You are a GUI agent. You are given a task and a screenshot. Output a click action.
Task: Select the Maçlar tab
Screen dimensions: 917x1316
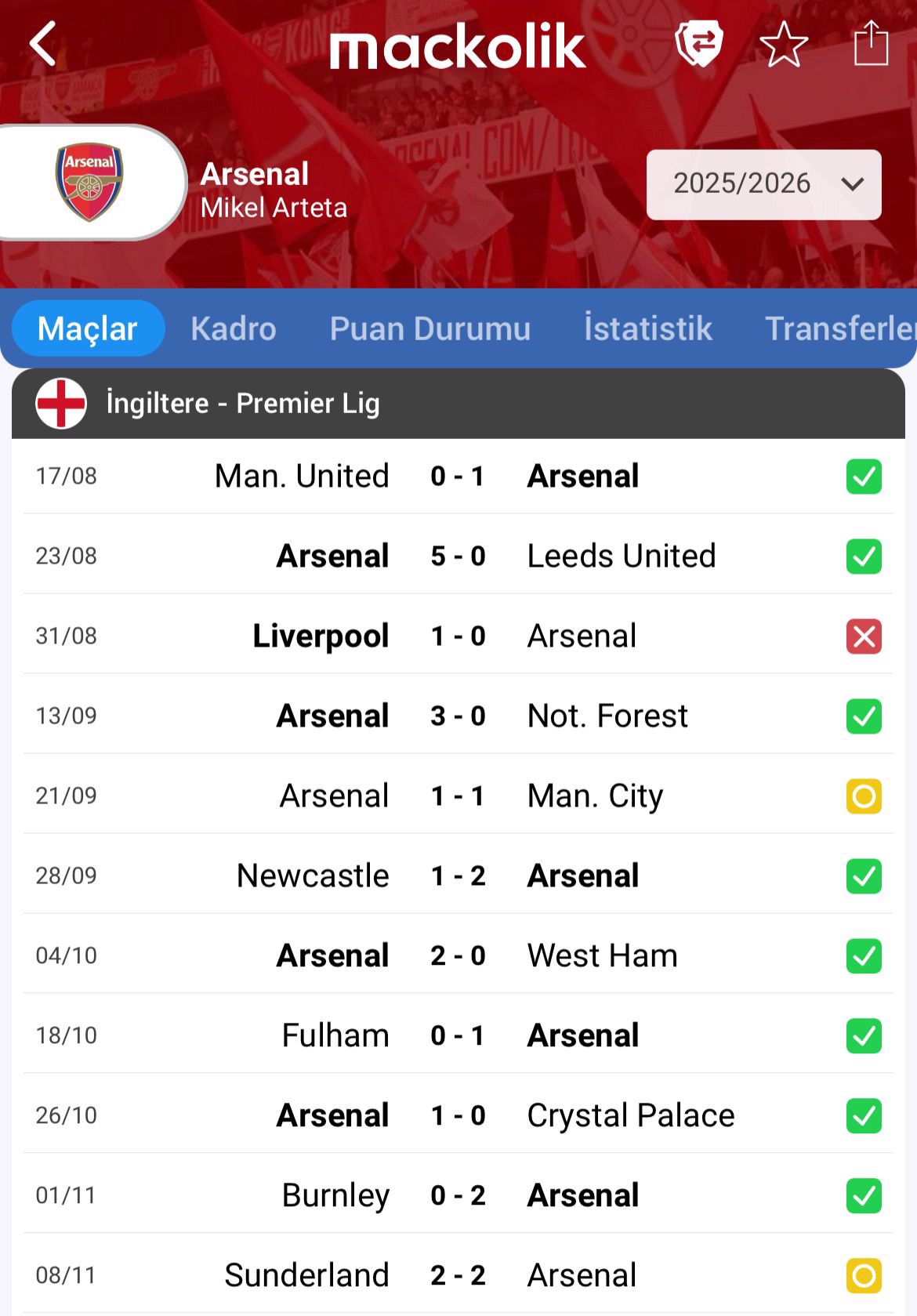point(88,328)
